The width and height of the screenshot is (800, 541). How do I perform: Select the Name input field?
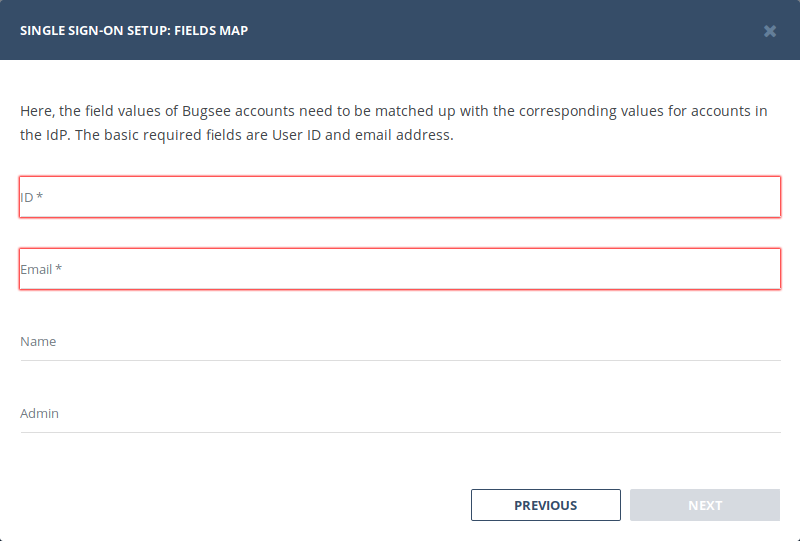coord(400,342)
